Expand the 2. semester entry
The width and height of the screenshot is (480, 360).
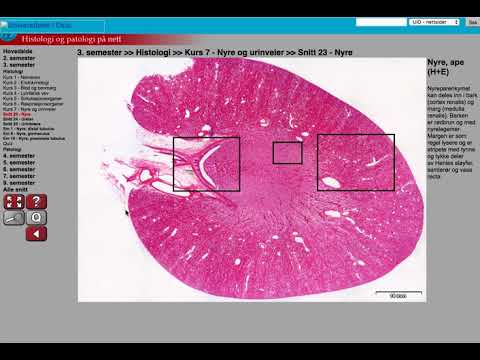pos(19,58)
